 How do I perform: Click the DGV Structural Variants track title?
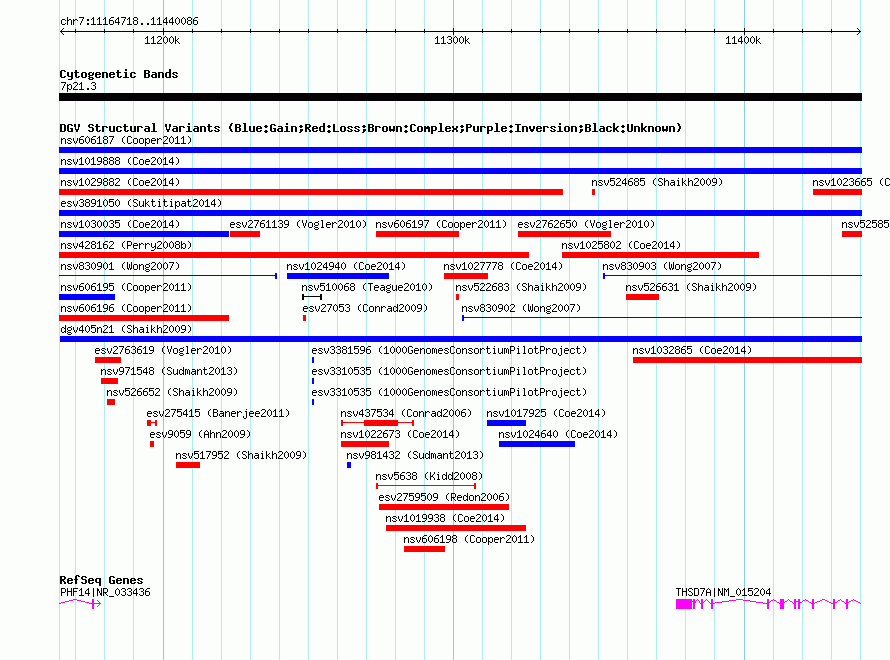[x=371, y=128]
